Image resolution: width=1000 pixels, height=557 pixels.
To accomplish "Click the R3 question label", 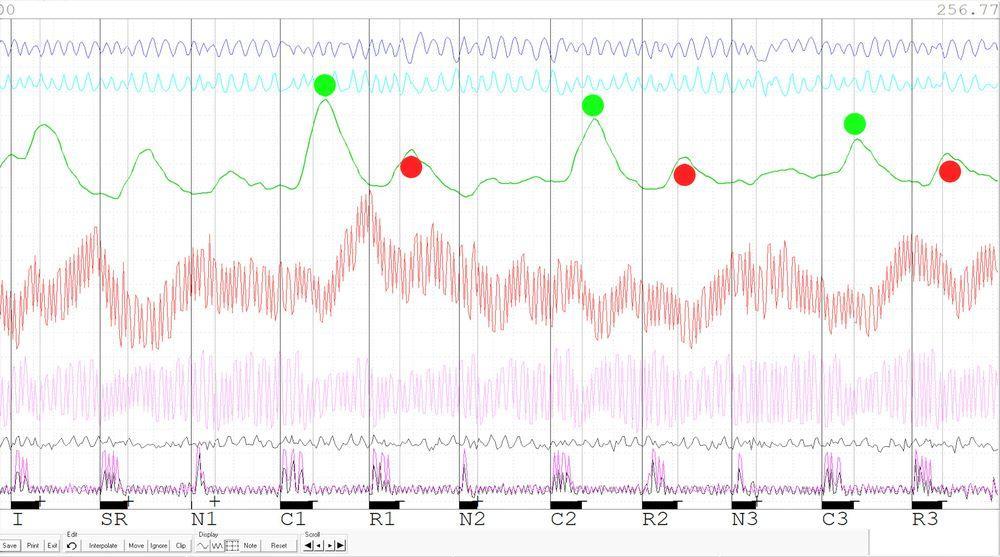I will 925,519.
